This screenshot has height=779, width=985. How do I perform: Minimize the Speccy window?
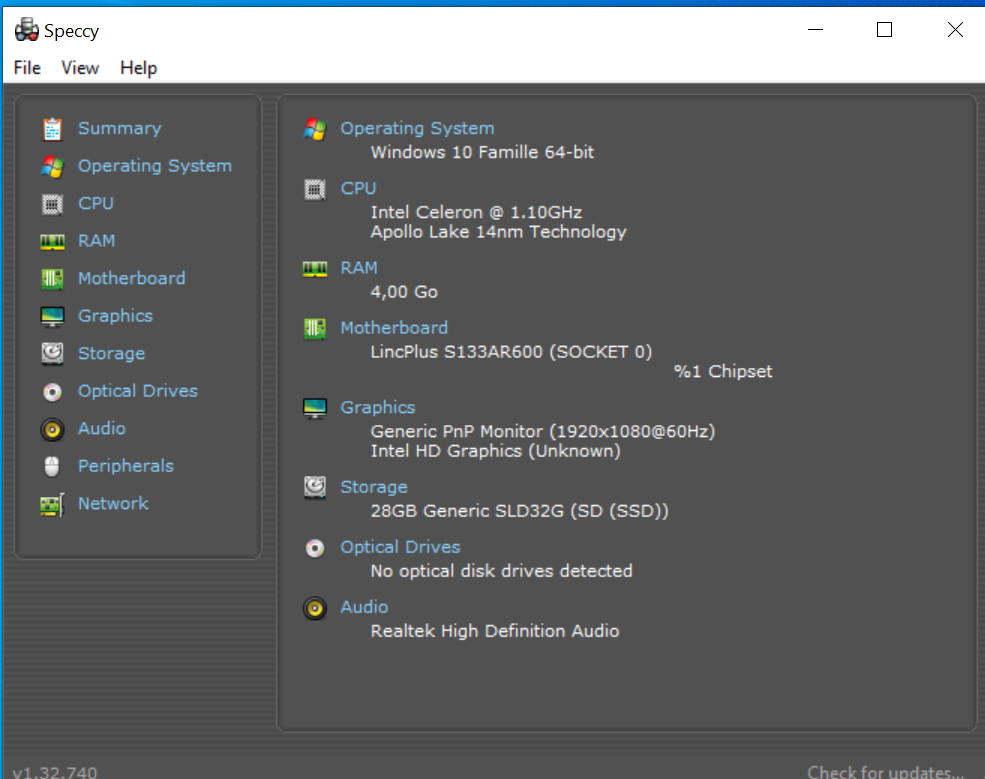815,30
